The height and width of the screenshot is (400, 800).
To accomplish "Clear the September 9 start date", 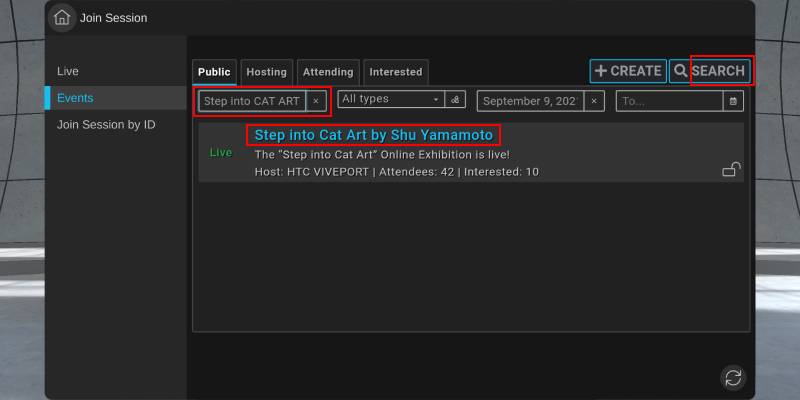I will click(594, 101).
